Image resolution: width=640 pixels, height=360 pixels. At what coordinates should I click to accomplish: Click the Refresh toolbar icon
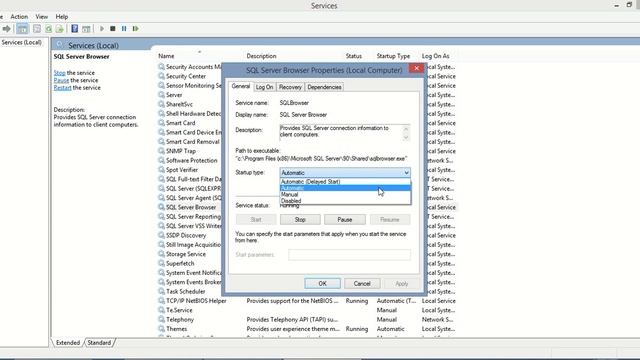[x=49, y=29]
